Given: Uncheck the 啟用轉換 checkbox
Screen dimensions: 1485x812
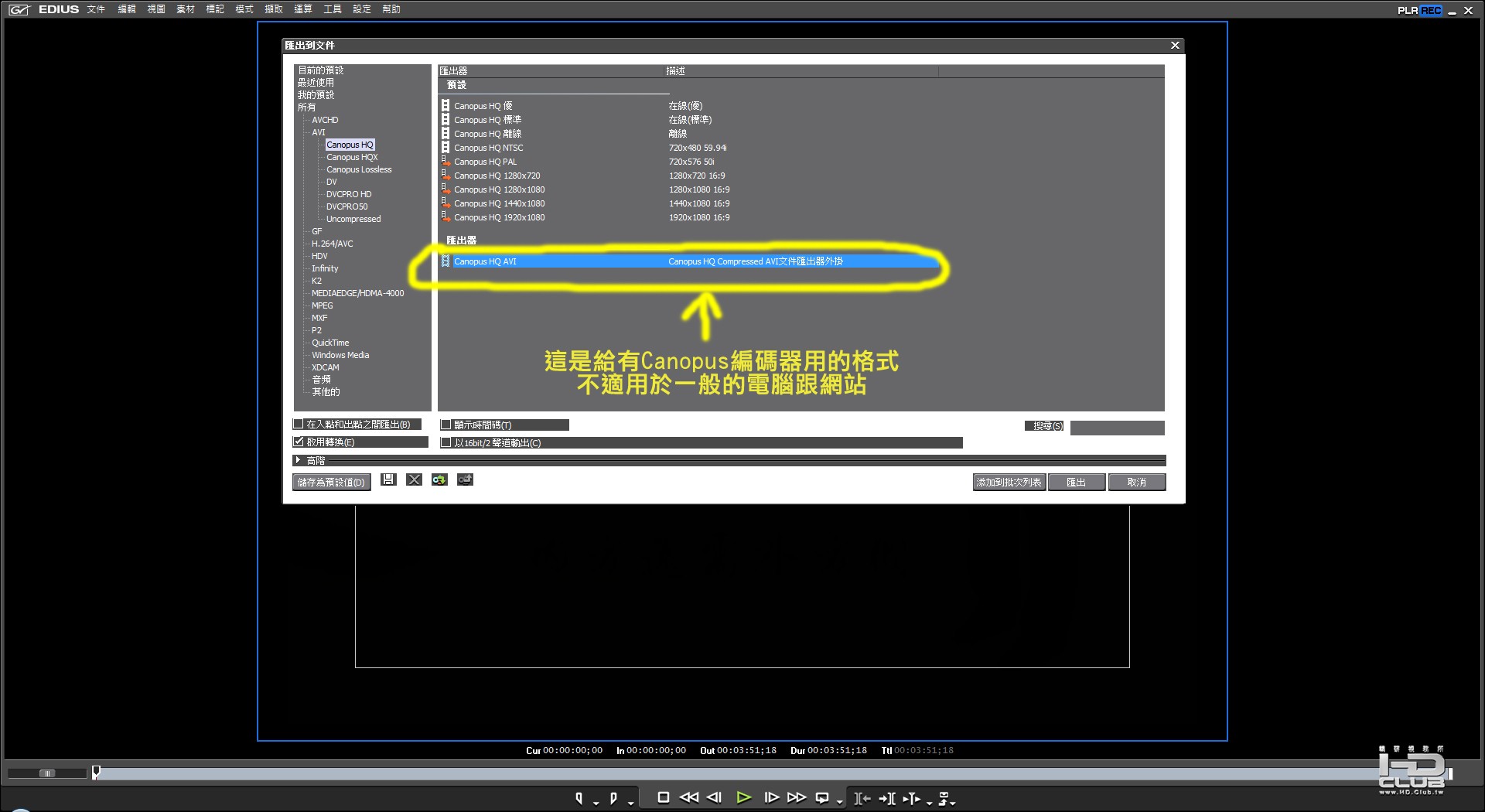Looking at the screenshot, I should coord(298,442).
